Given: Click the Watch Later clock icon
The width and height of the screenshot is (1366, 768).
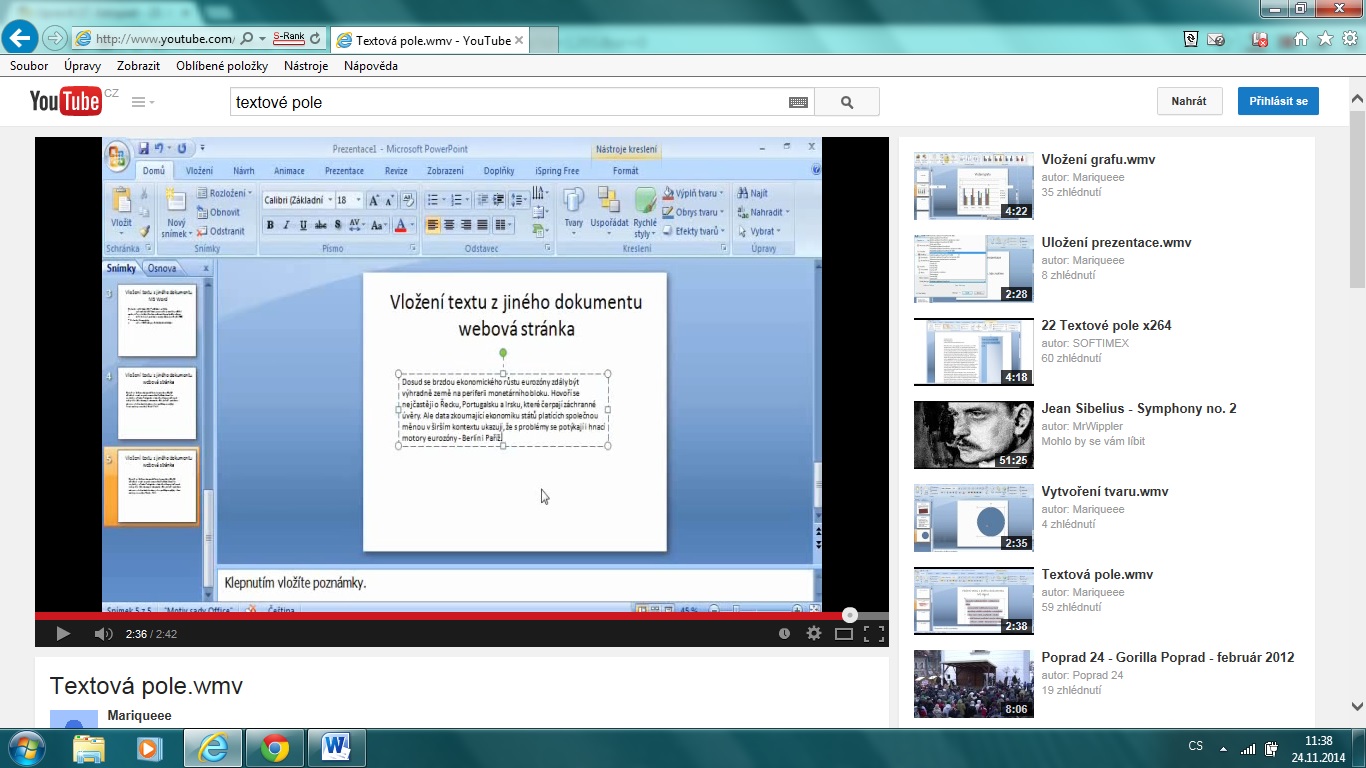Looking at the screenshot, I should click(784, 633).
